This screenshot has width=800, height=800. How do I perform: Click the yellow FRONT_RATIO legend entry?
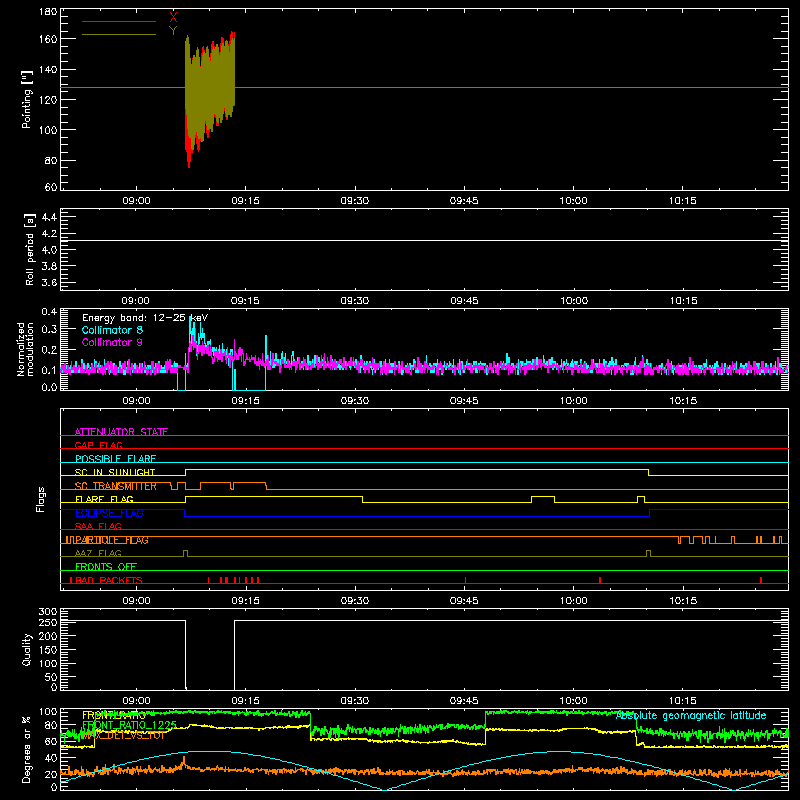[114, 715]
